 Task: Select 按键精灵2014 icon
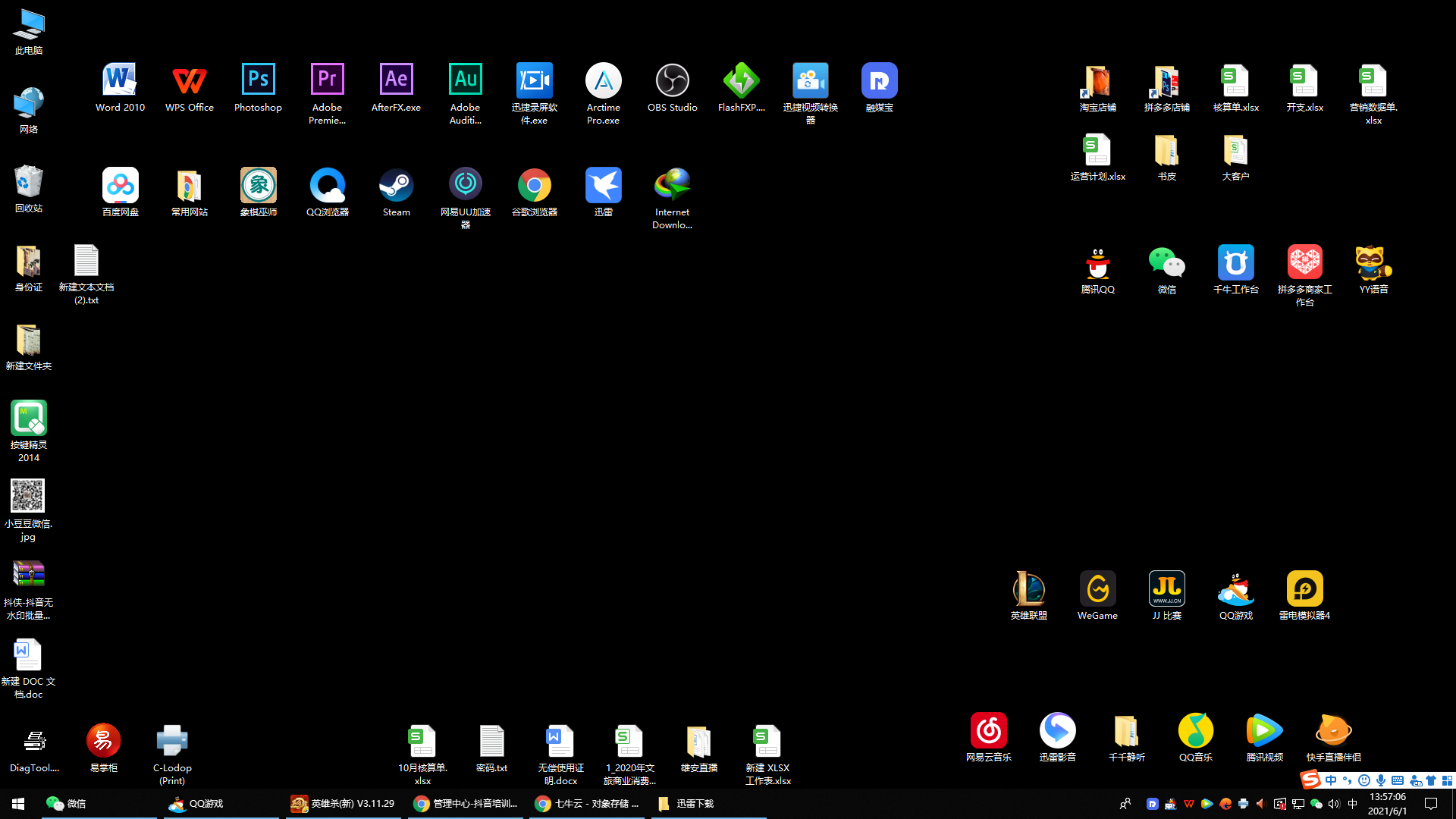pos(28,431)
